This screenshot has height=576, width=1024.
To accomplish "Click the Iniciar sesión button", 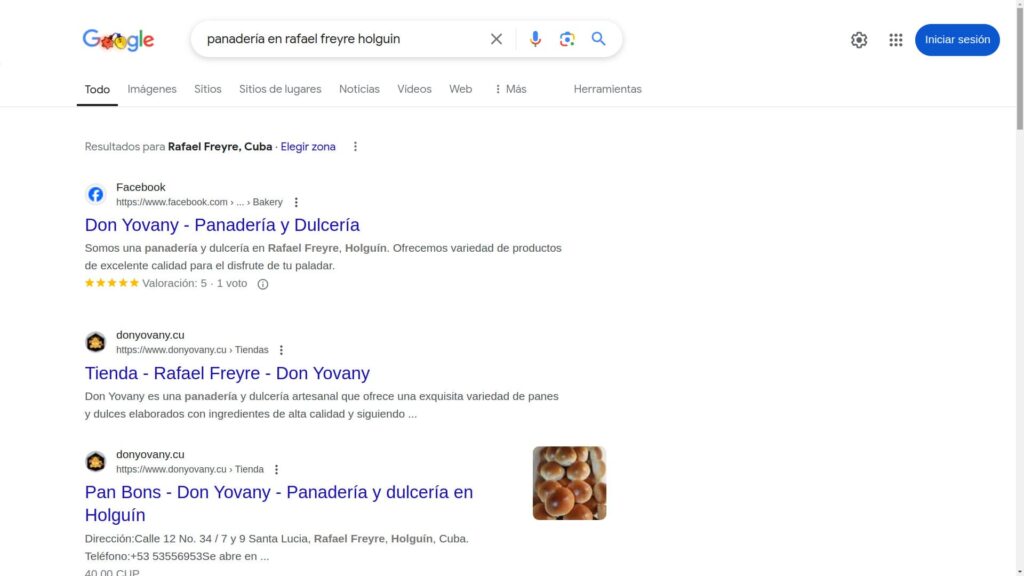I will (957, 40).
